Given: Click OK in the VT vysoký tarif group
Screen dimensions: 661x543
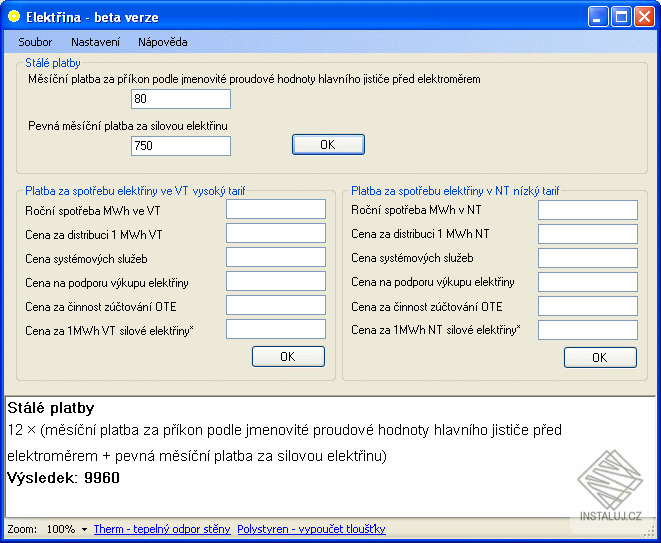Looking at the screenshot, I should 288,357.
